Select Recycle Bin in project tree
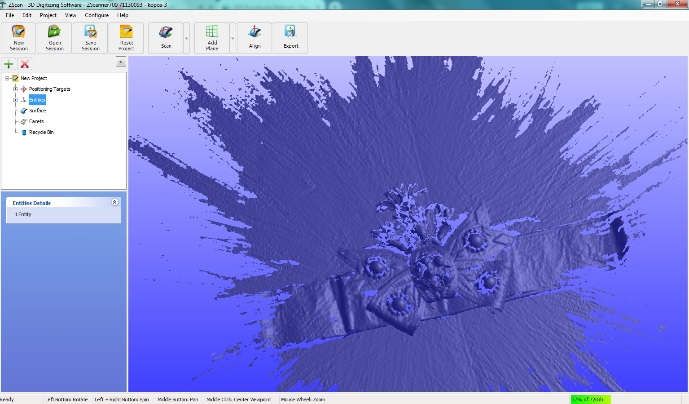Image resolution: width=689 pixels, height=404 pixels. coord(41,132)
